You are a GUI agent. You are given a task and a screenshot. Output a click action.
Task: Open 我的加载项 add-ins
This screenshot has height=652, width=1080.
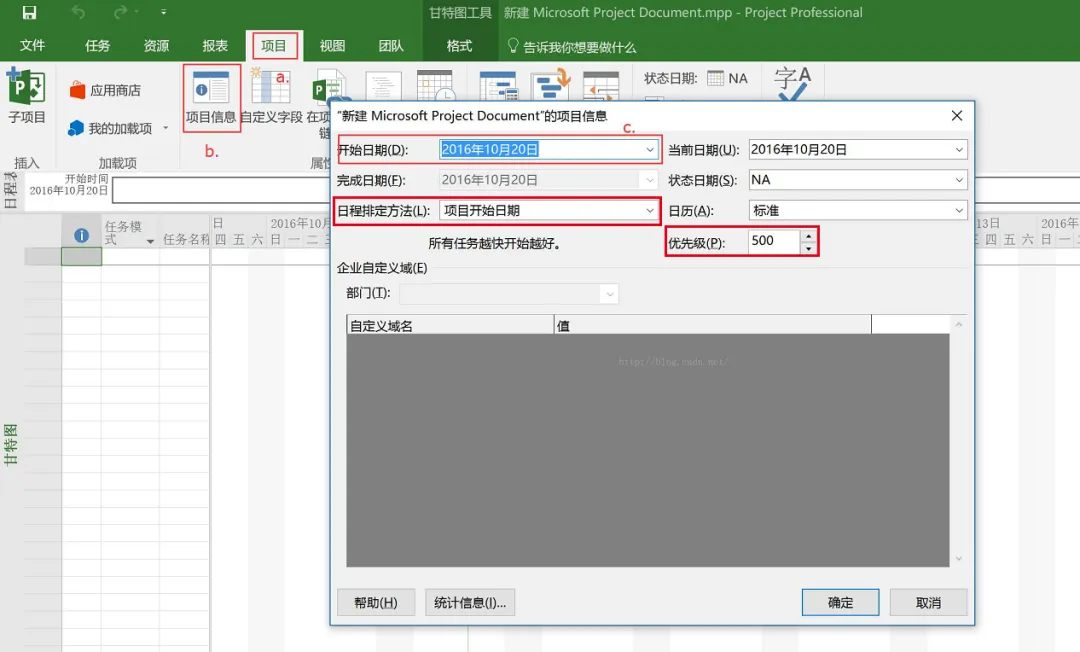[x=111, y=128]
